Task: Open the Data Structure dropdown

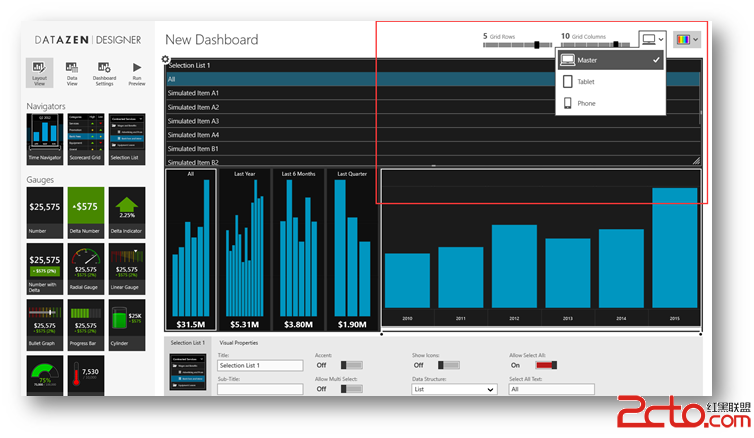Action: pos(454,389)
